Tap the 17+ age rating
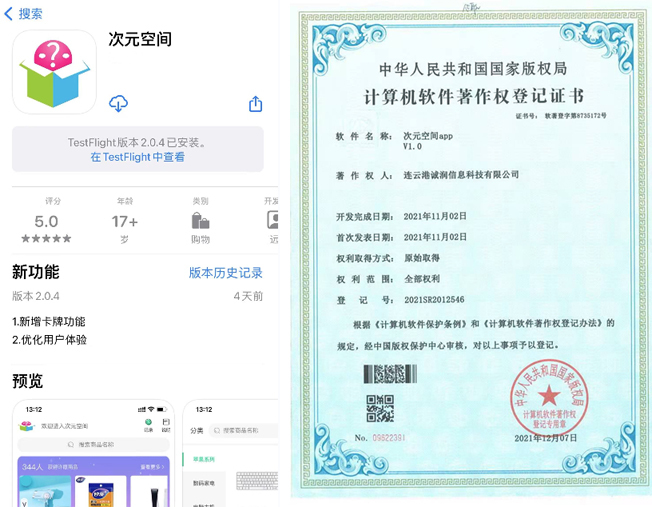This screenshot has height=507, width=652. coord(124,222)
